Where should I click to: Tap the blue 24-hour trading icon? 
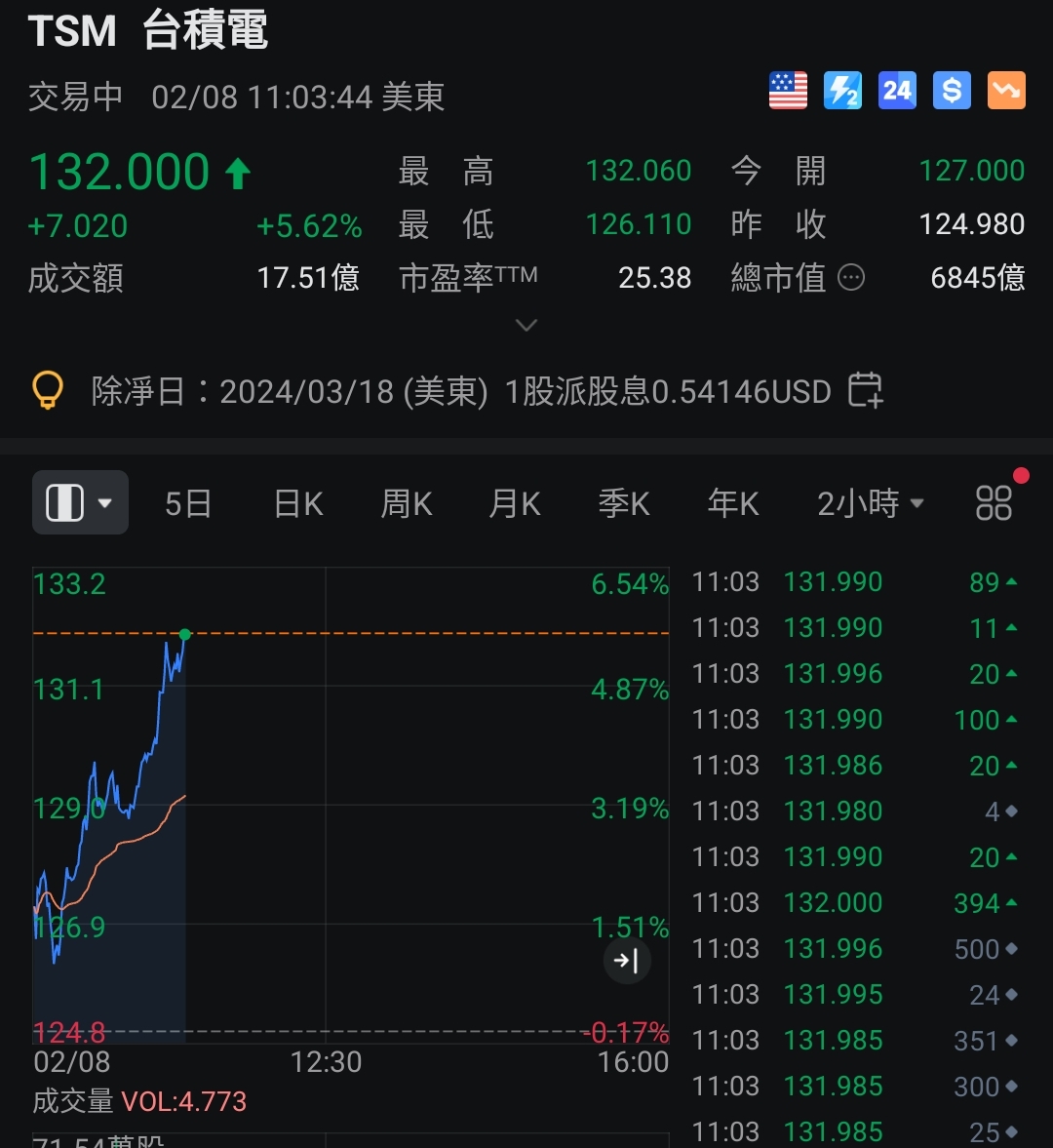click(x=897, y=91)
